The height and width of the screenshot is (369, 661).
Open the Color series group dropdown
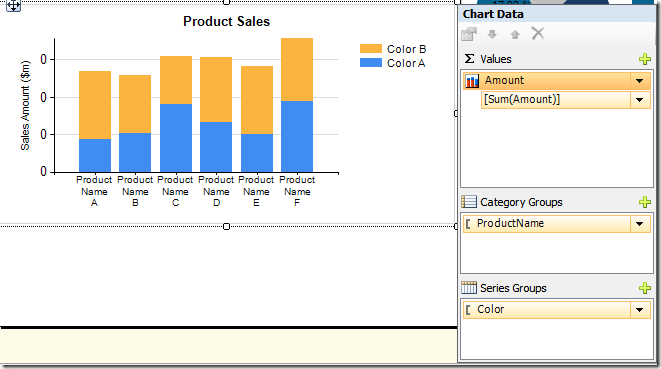click(x=640, y=310)
